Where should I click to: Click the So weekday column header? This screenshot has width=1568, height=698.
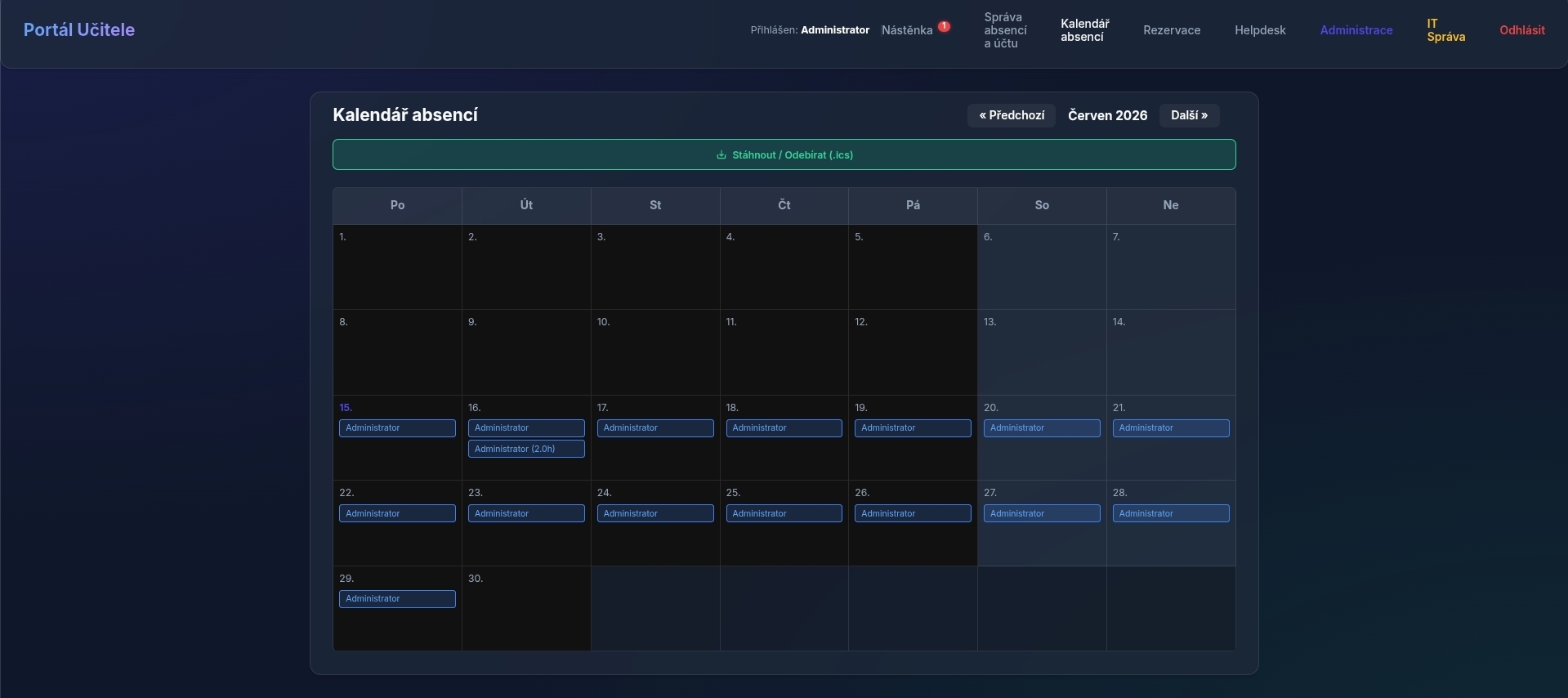pyautogui.click(x=1042, y=205)
